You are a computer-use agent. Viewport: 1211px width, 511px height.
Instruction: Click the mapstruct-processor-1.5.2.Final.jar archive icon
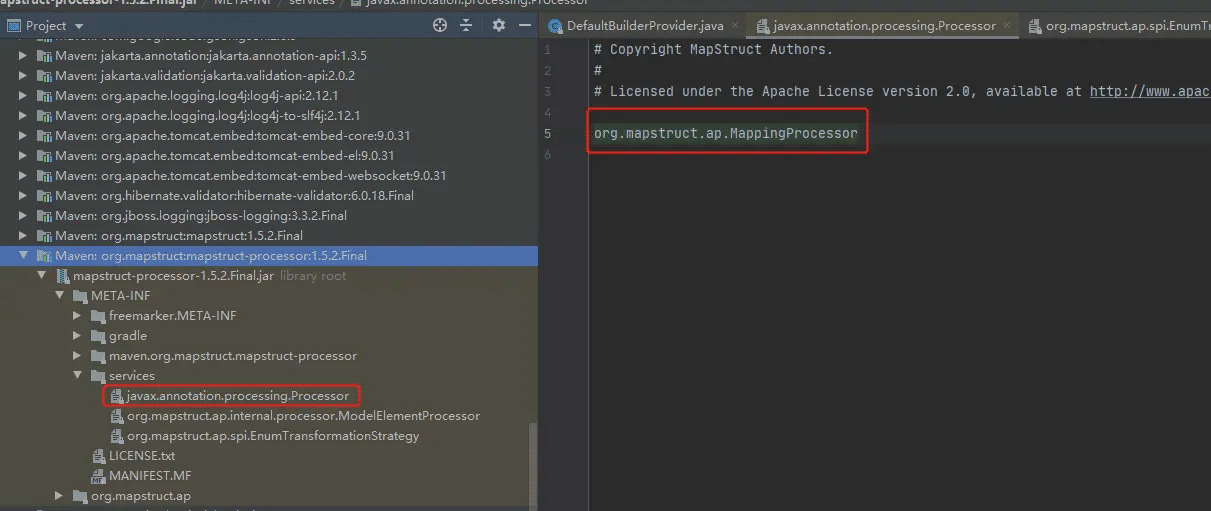pyautogui.click(x=63, y=276)
